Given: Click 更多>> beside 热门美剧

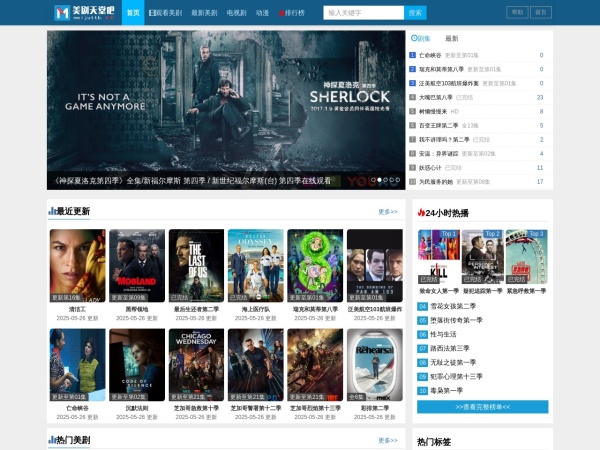Looking at the screenshot, I should pyautogui.click(x=388, y=440).
